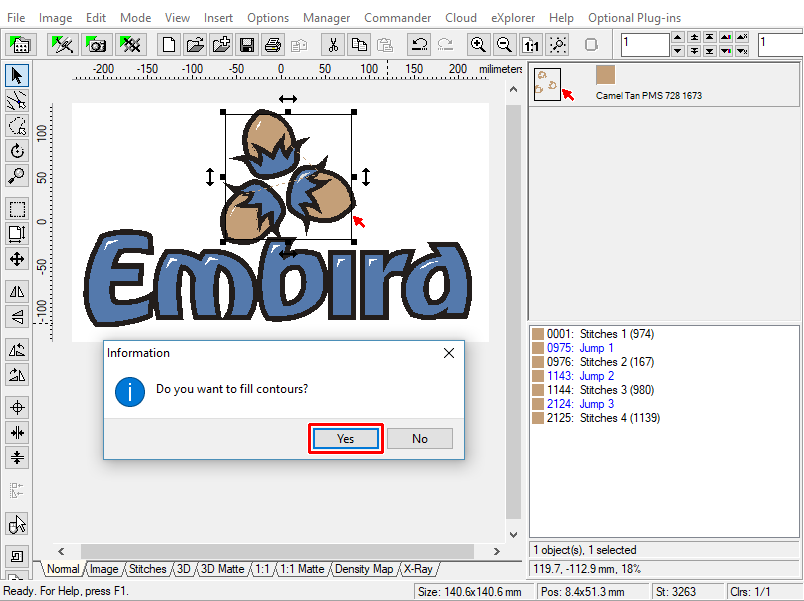Close the Information dialog

click(449, 353)
